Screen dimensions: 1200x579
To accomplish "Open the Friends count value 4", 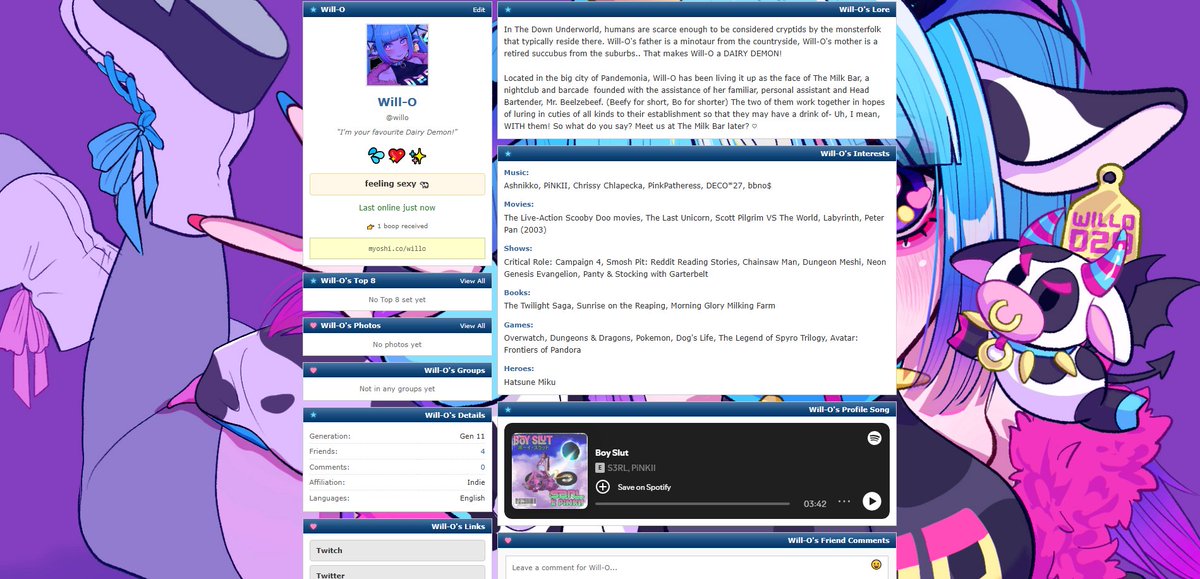I will 482,452.
